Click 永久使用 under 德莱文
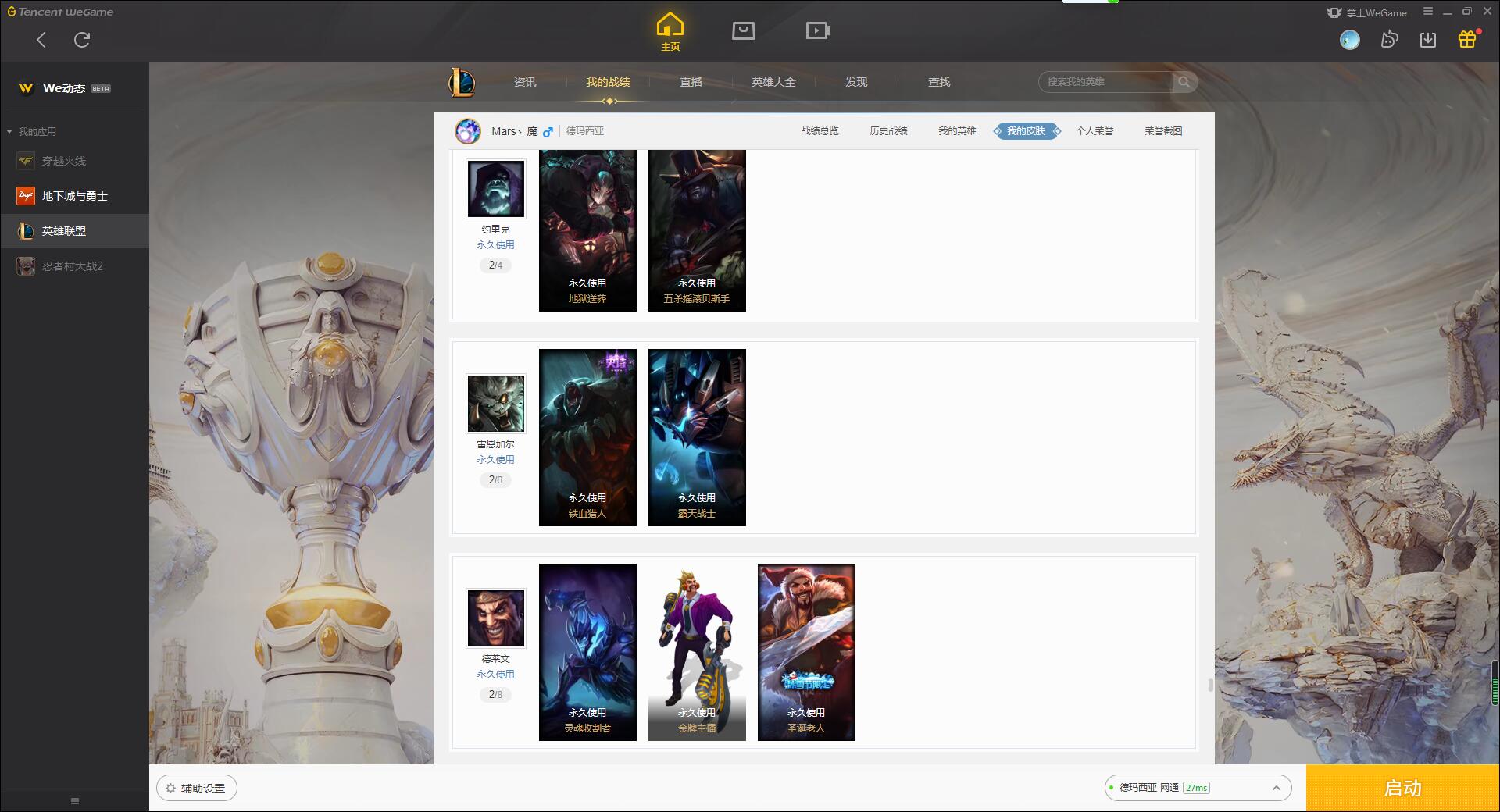 496,675
